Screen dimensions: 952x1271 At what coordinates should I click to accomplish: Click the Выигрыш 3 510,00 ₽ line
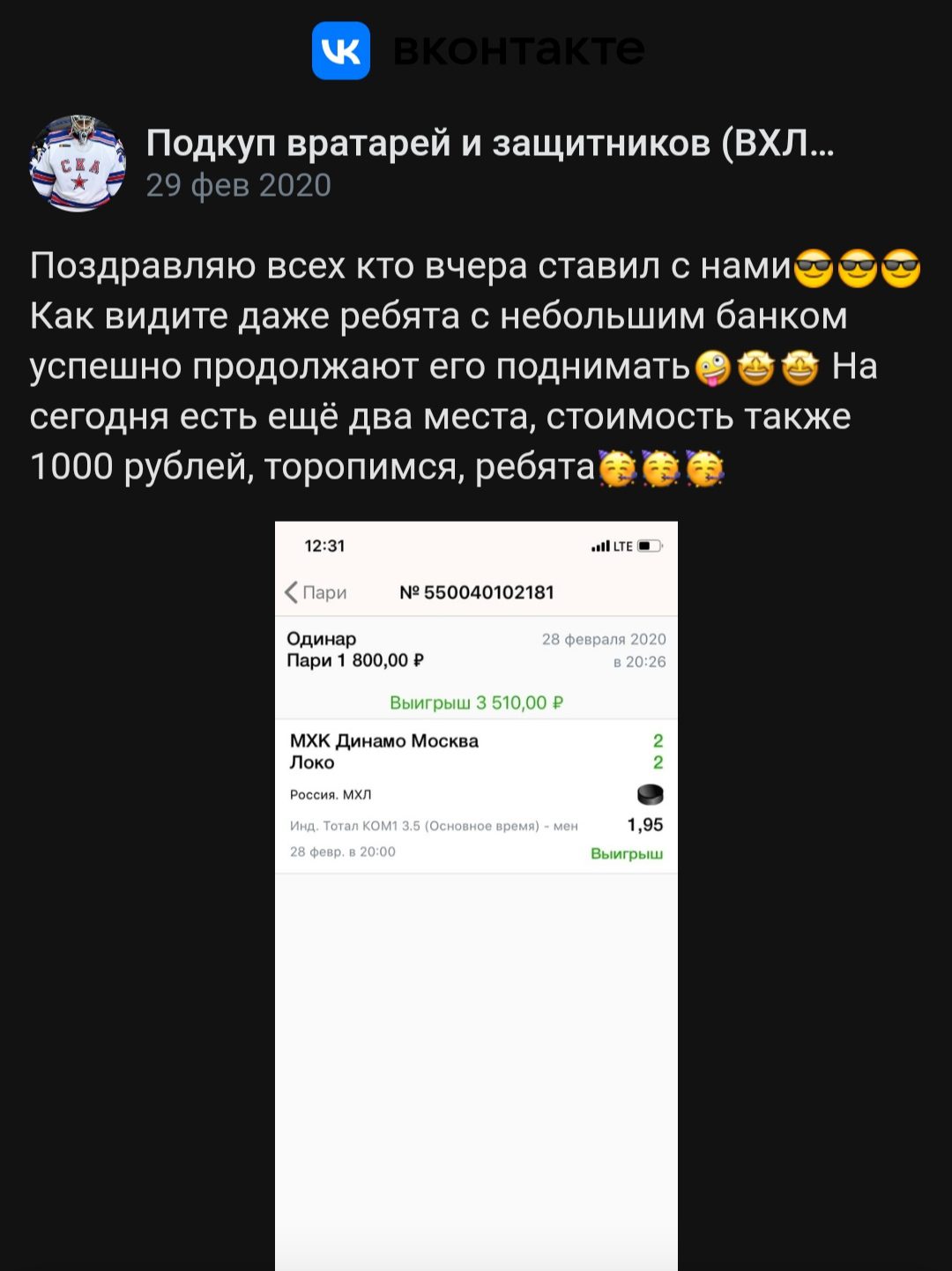pyautogui.click(x=476, y=702)
